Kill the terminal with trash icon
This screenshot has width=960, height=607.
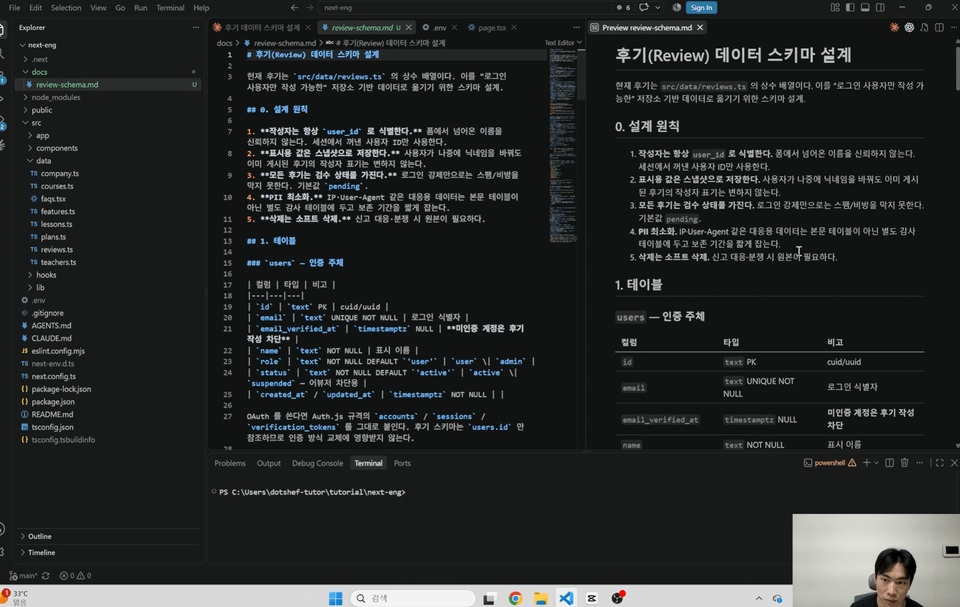pyautogui.click(x=904, y=463)
